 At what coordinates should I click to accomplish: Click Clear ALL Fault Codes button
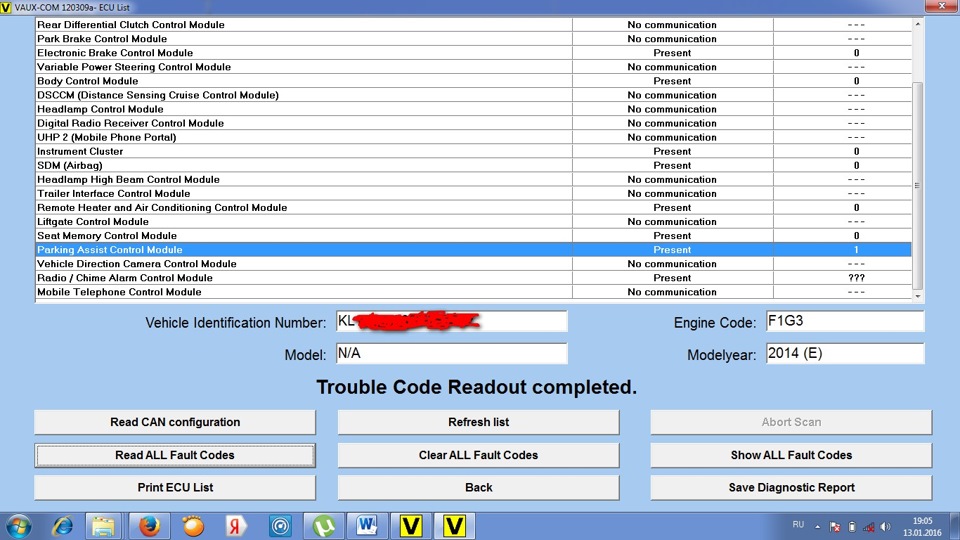click(x=478, y=455)
